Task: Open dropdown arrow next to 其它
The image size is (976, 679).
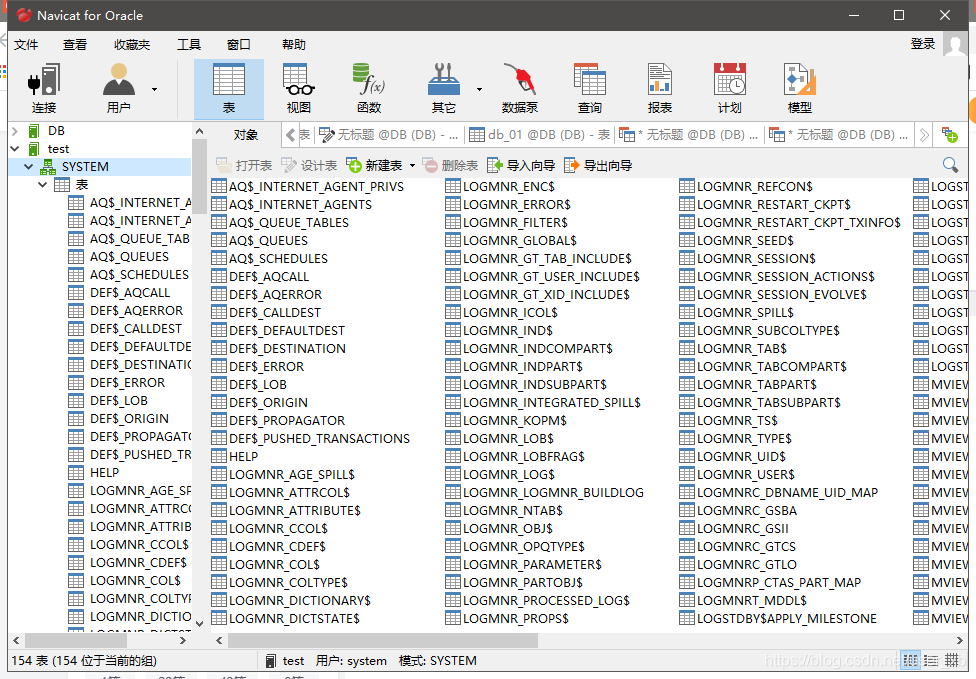Action: [x=479, y=90]
